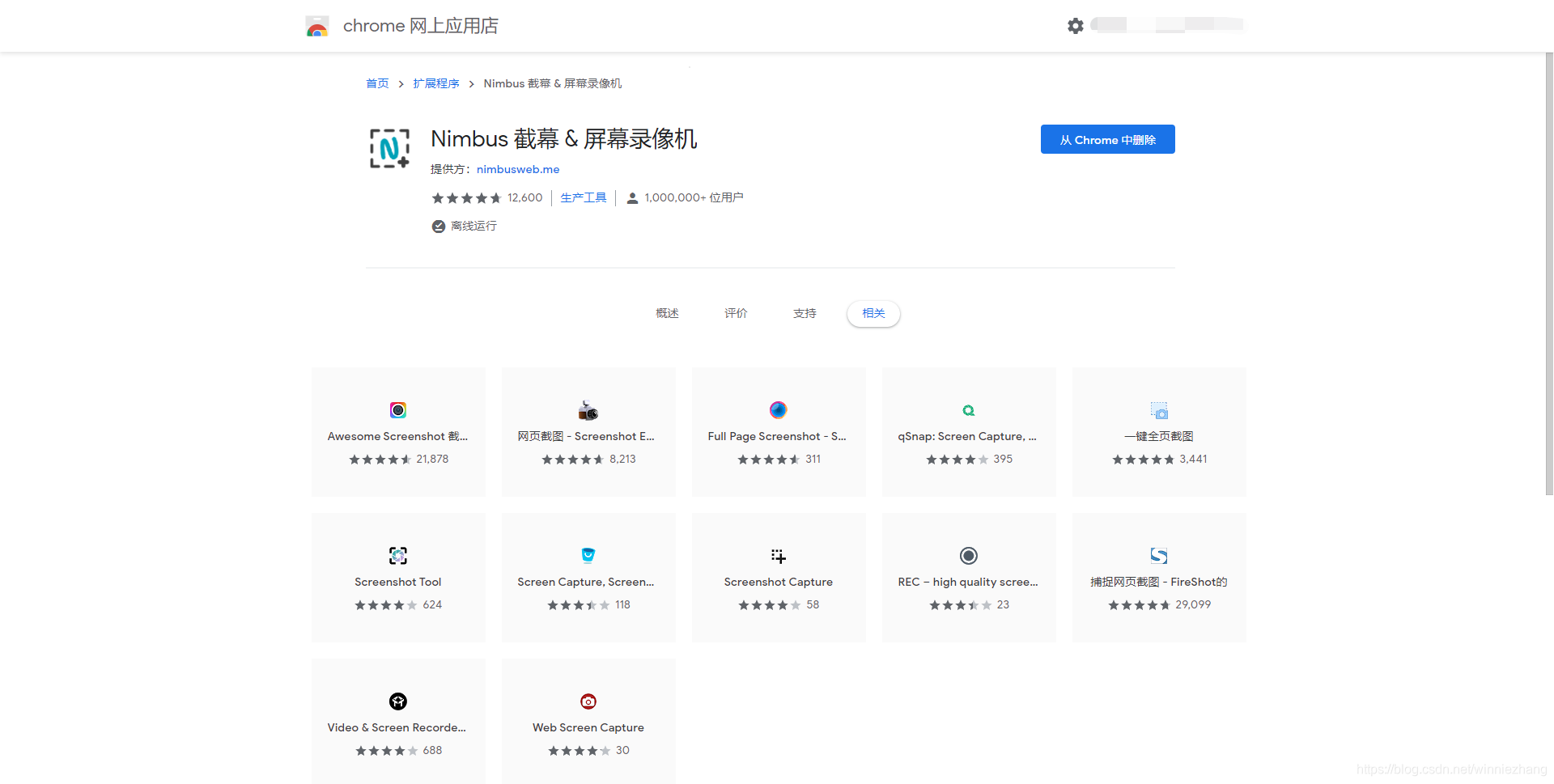Click the Video & Screen Recorder icon
Viewport: 1554px width, 784px height.
pyautogui.click(x=398, y=701)
